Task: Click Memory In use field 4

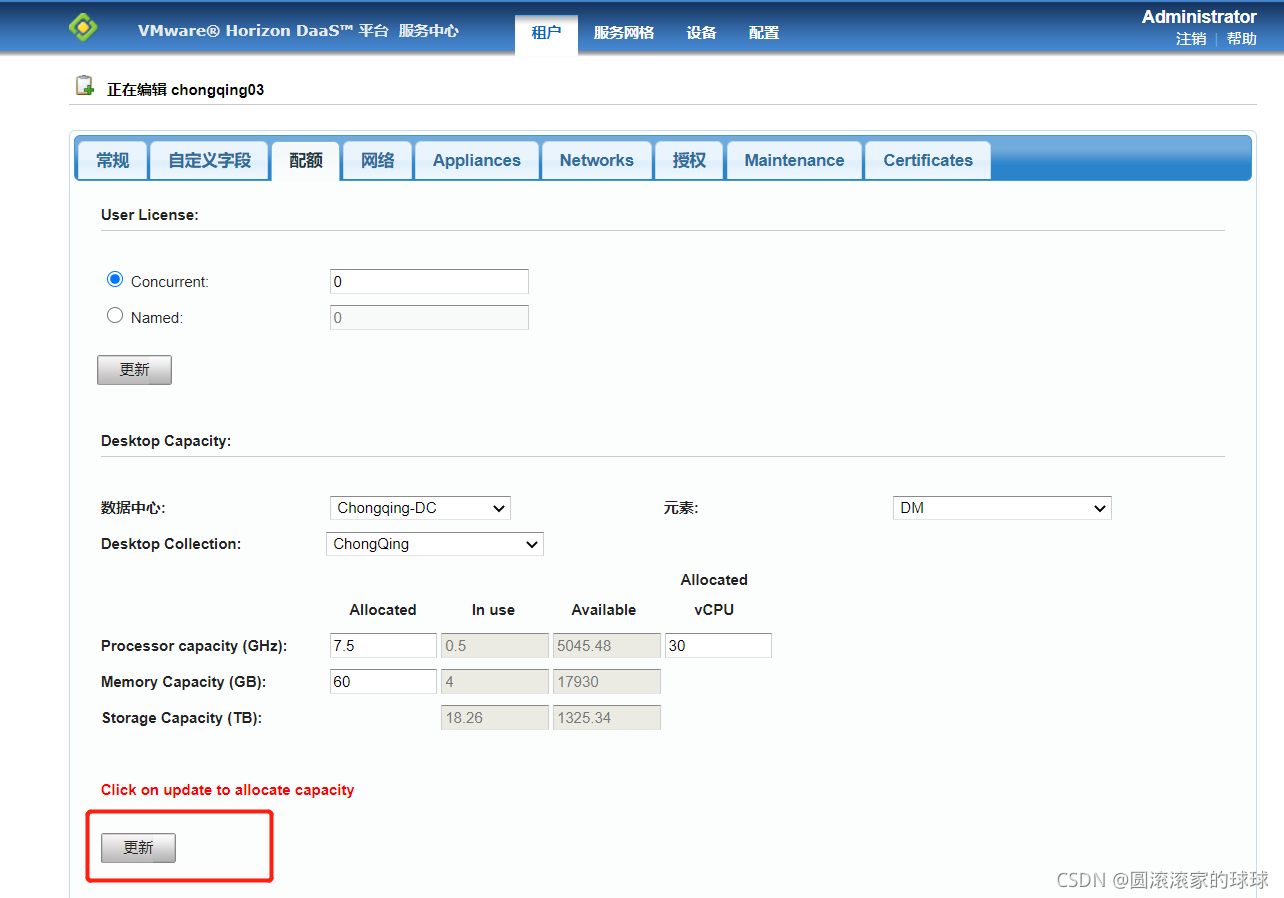Action: [495, 681]
